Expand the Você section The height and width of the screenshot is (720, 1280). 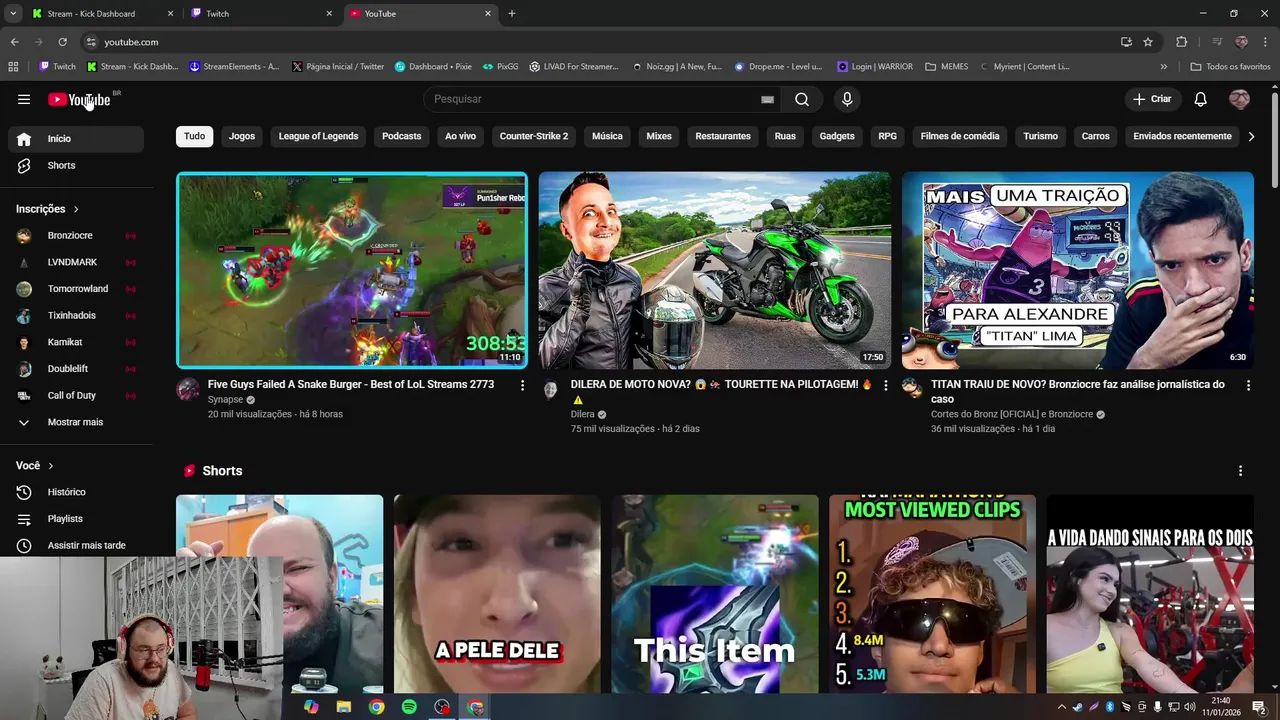click(35, 466)
